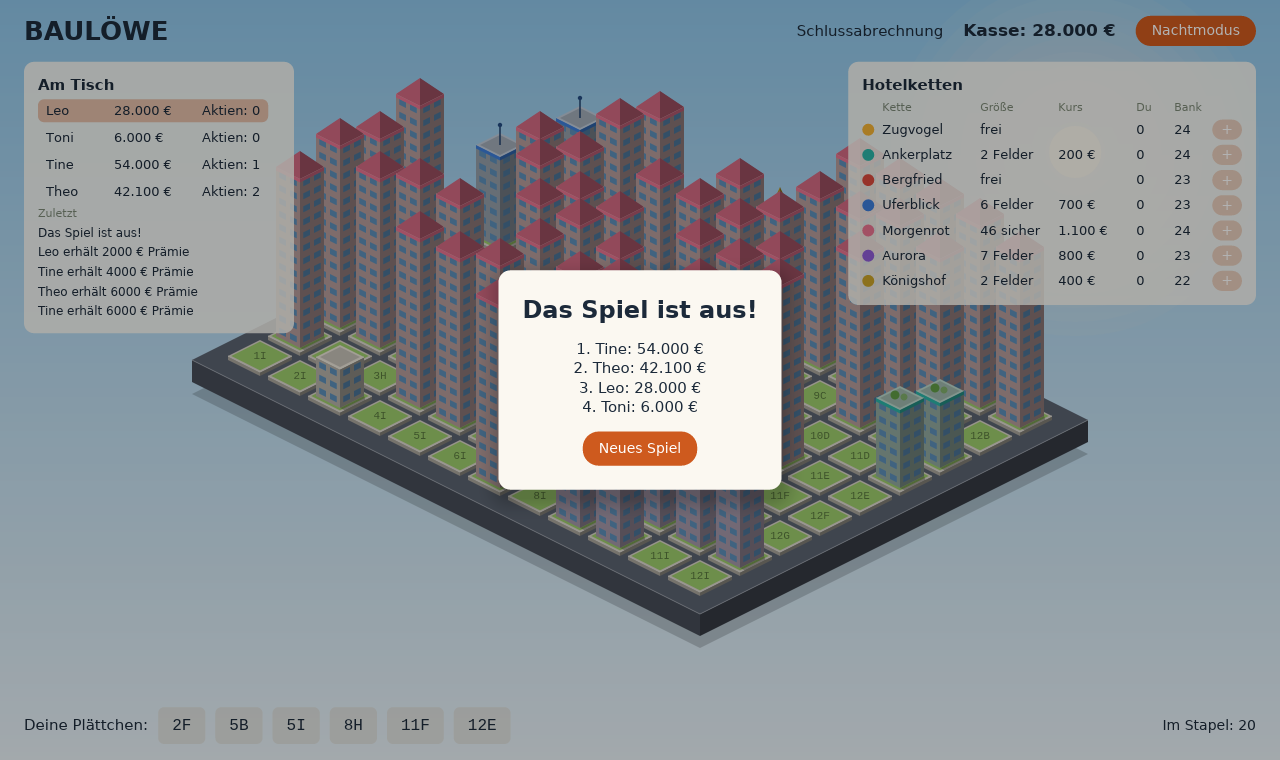Screen dimensions: 1280x760
Task: Click board cell 11E
Action: click(820, 476)
